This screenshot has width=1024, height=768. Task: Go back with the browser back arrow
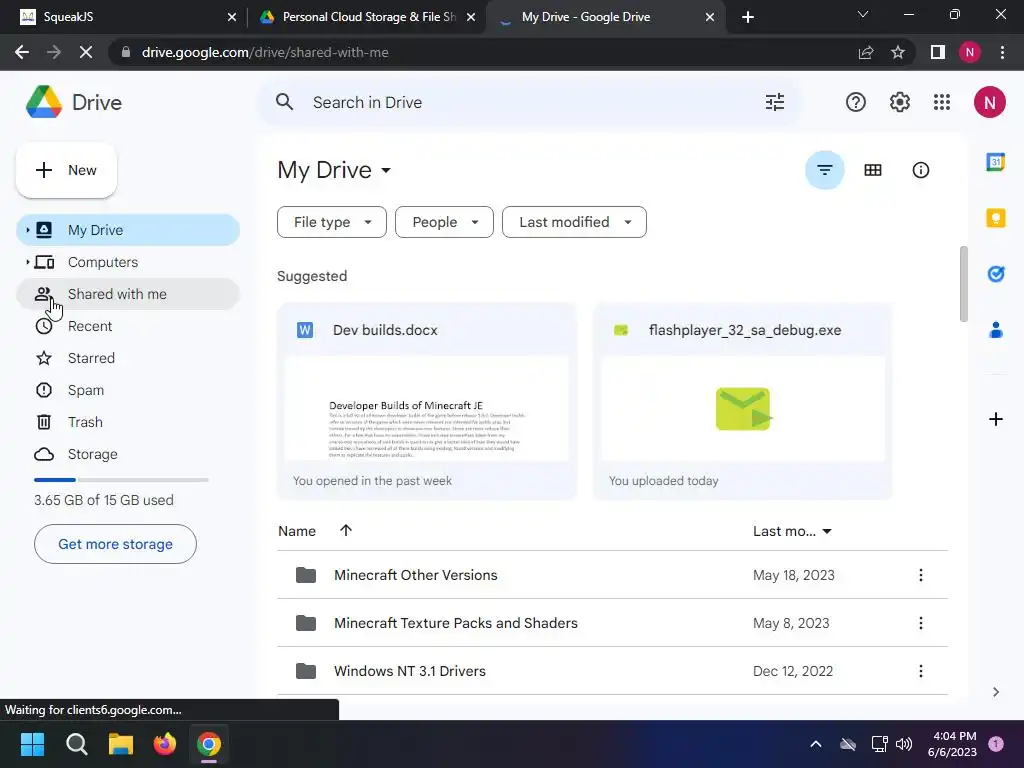pyautogui.click(x=22, y=52)
